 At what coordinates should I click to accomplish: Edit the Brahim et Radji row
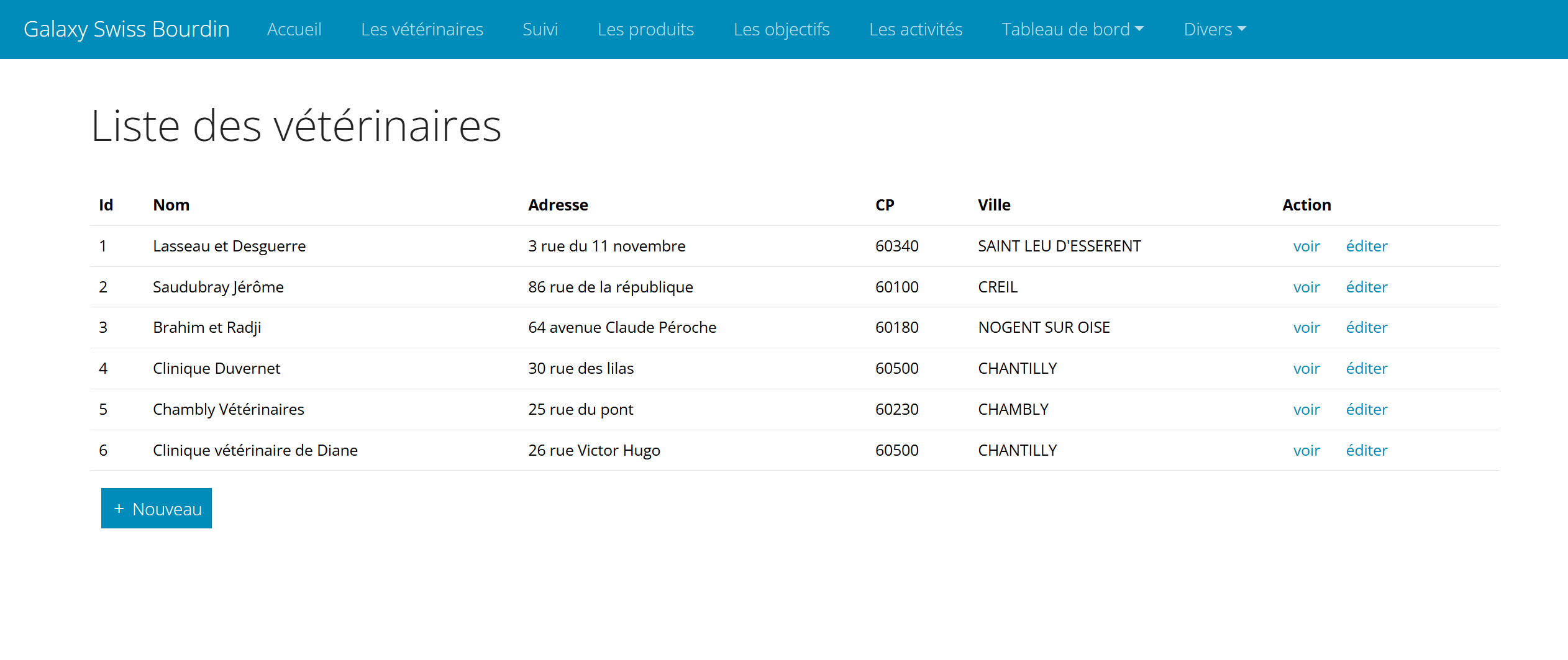click(x=1366, y=328)
